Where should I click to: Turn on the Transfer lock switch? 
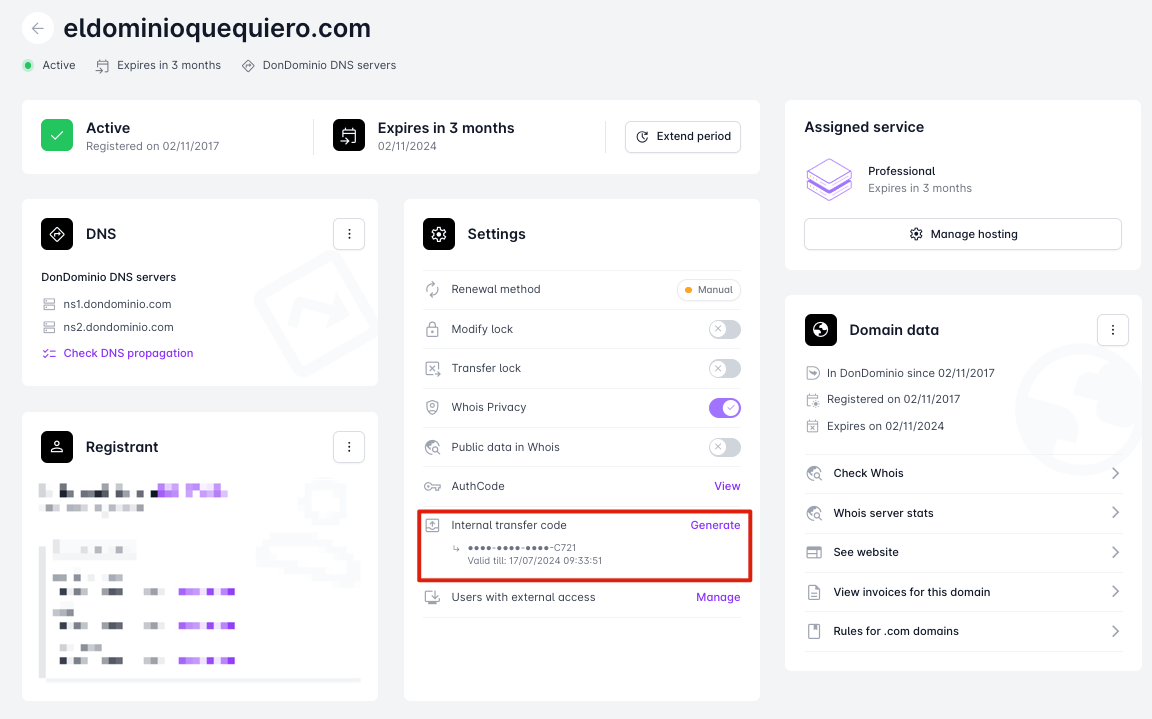pos(724,369)
